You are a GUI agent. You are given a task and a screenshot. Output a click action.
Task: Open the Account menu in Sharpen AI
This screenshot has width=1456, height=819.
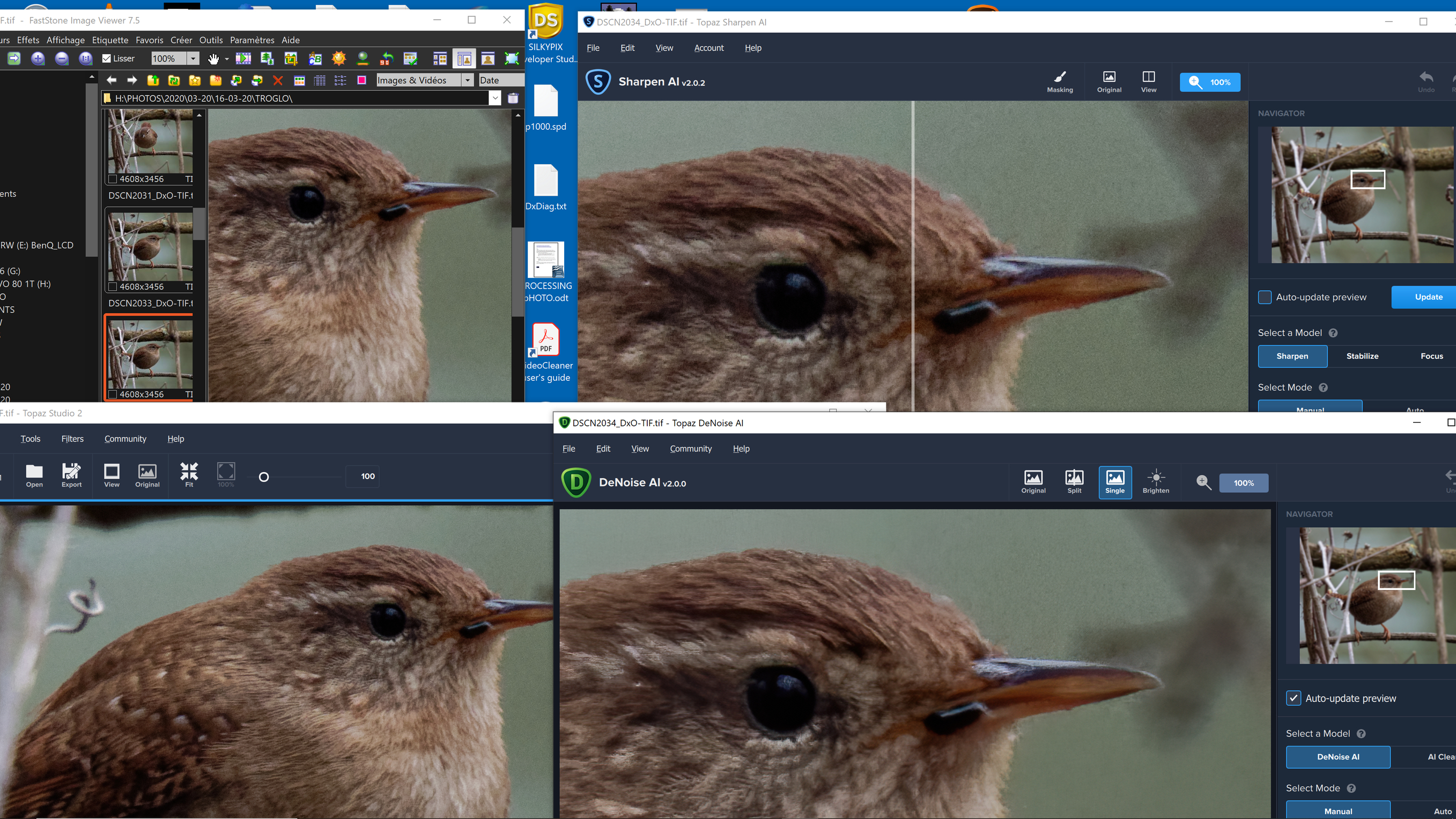(708, 48)
